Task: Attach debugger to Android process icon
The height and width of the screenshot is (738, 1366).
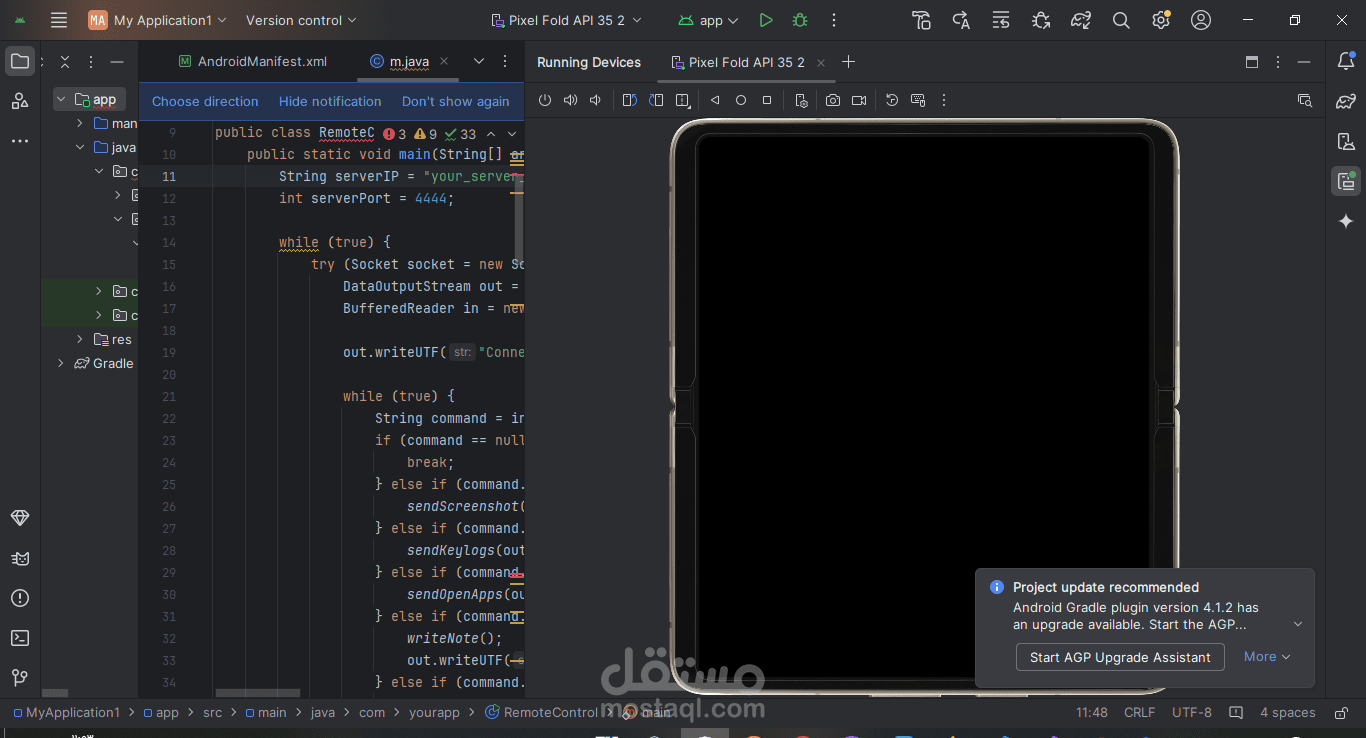Action: [1041, 20]
